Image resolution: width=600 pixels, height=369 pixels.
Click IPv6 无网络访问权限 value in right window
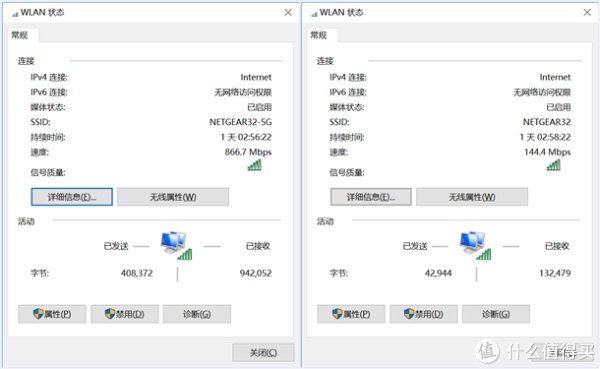tap(542, 92)
